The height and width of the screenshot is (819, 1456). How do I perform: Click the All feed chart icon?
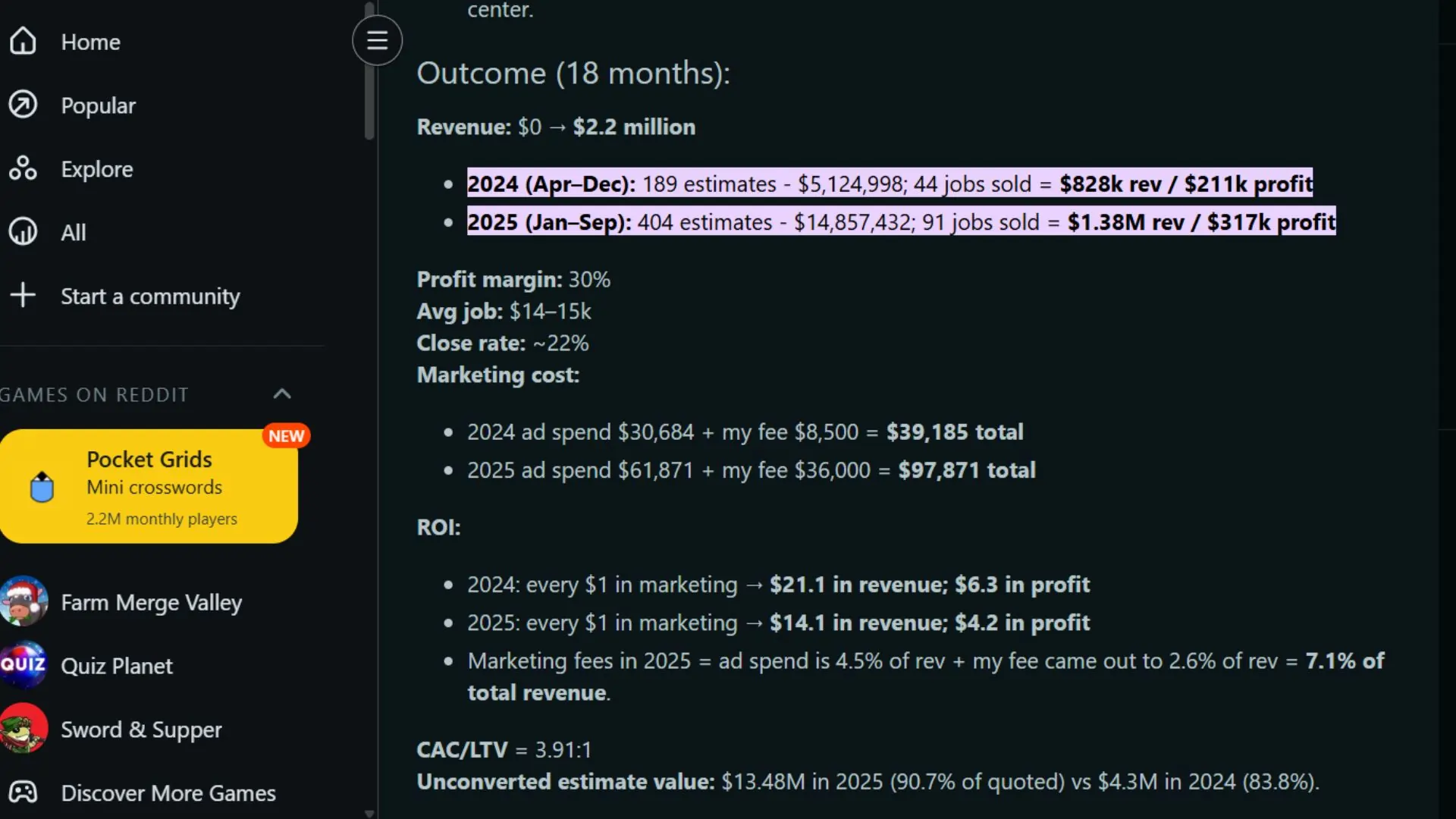pos(23,231)
